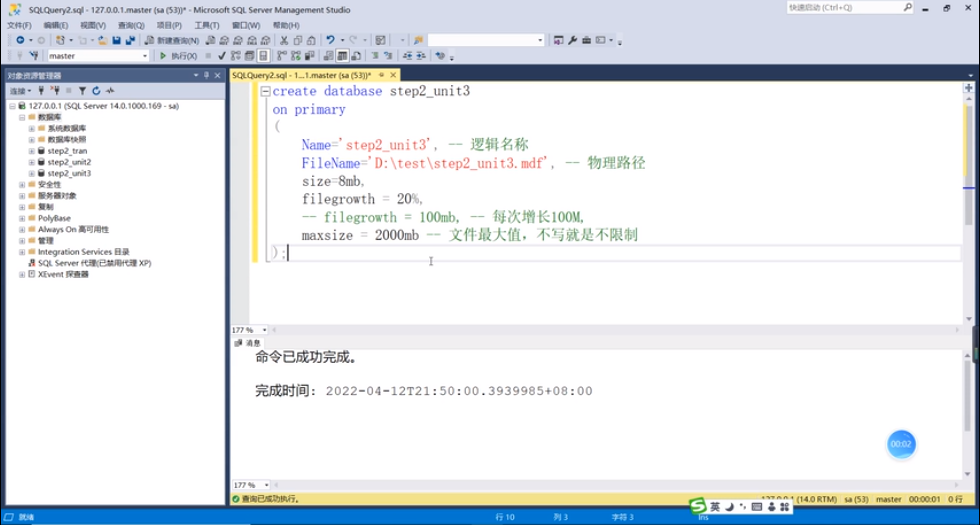Switch to the 消息 results tab
The width and height of the screenshot is (980, 525).
pos(248,343)
